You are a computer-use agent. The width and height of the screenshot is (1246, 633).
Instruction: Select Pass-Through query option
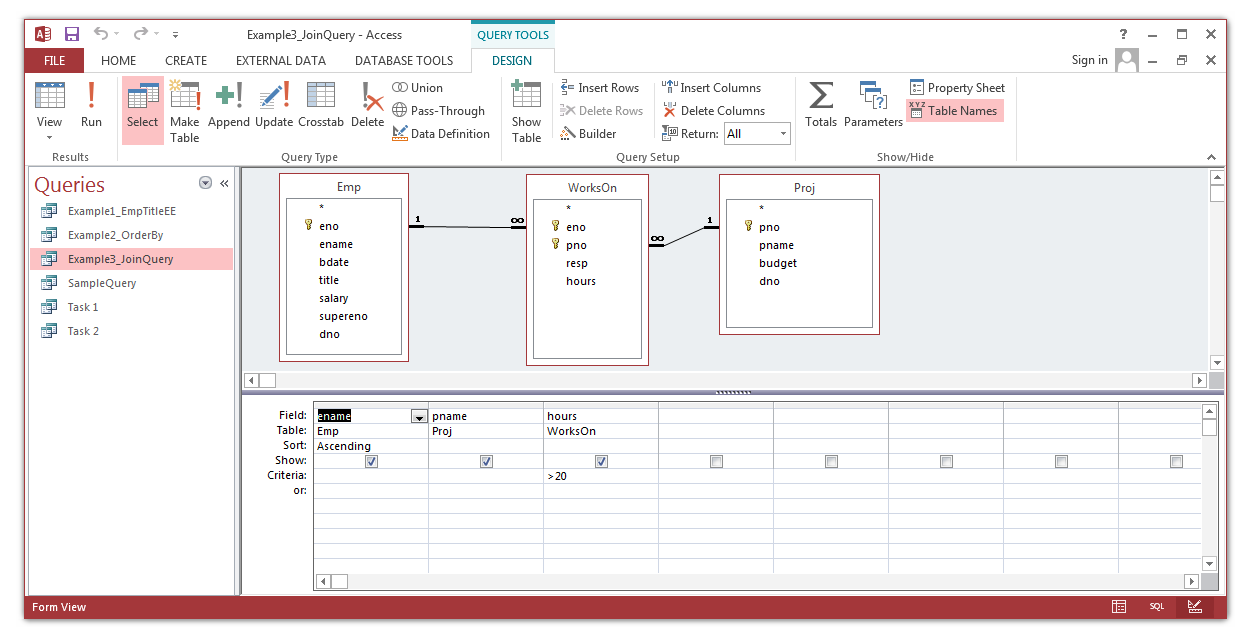[x=439, y=111]
